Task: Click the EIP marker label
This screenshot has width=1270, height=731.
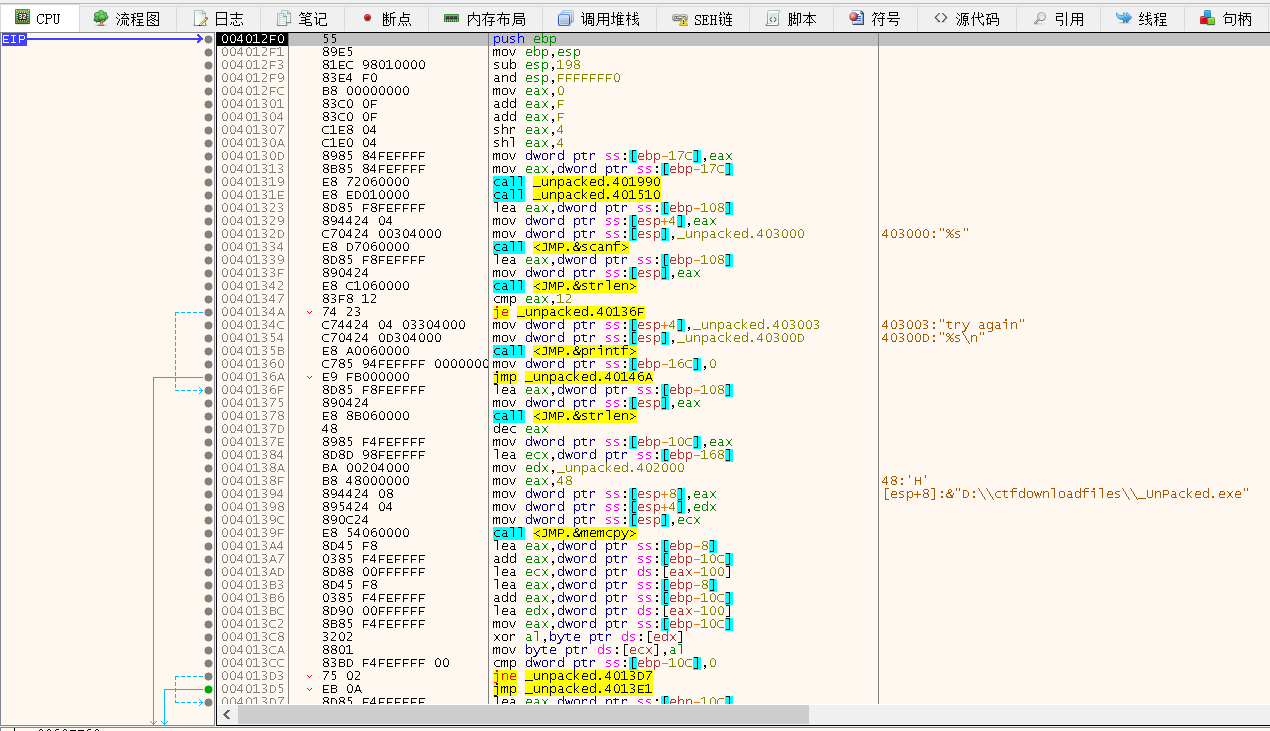Action: click(14, 39)
